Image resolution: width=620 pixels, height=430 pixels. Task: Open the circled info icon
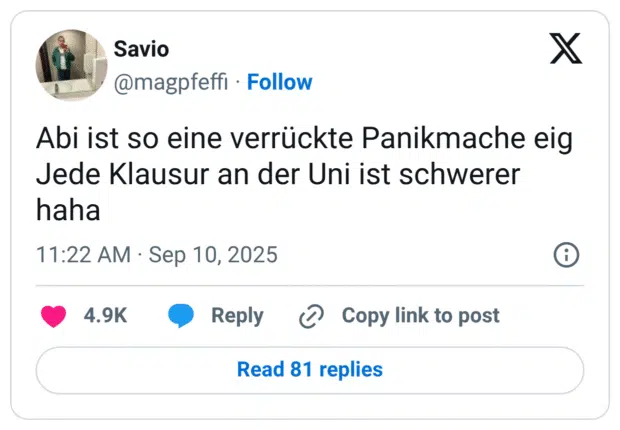566,255
